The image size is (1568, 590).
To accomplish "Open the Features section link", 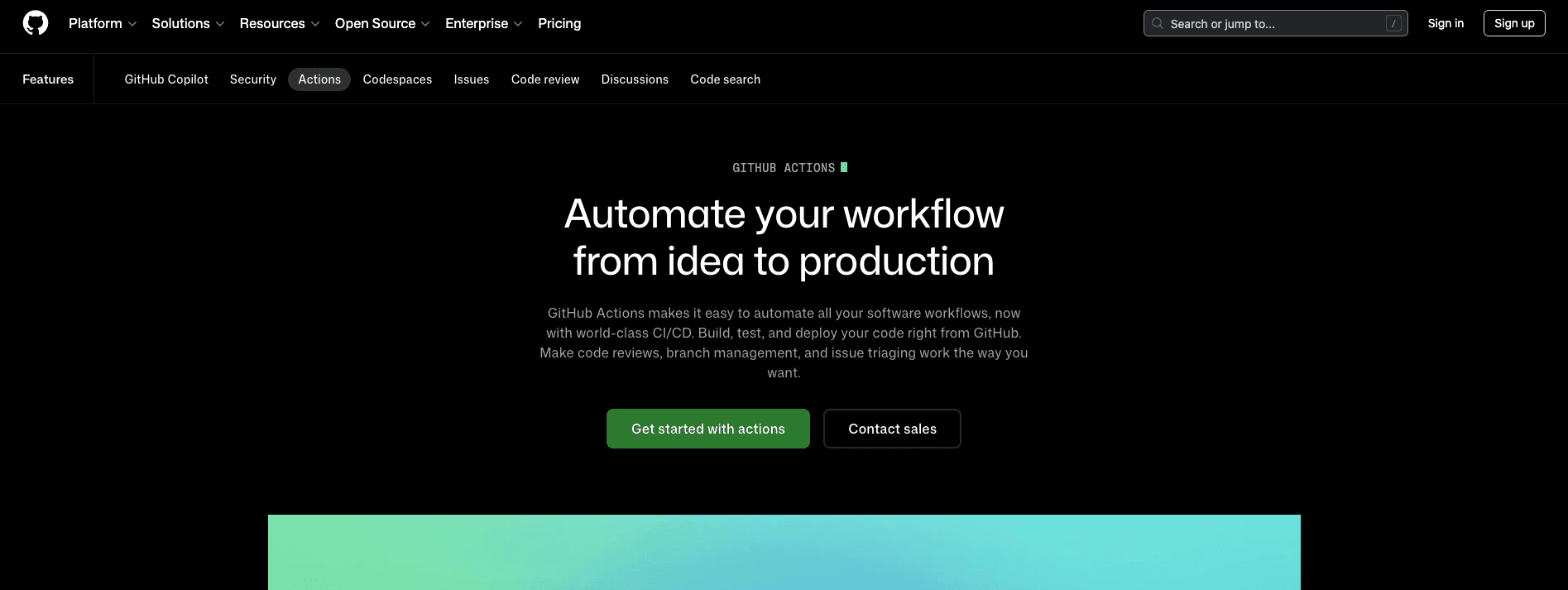I will click(48, 79).
